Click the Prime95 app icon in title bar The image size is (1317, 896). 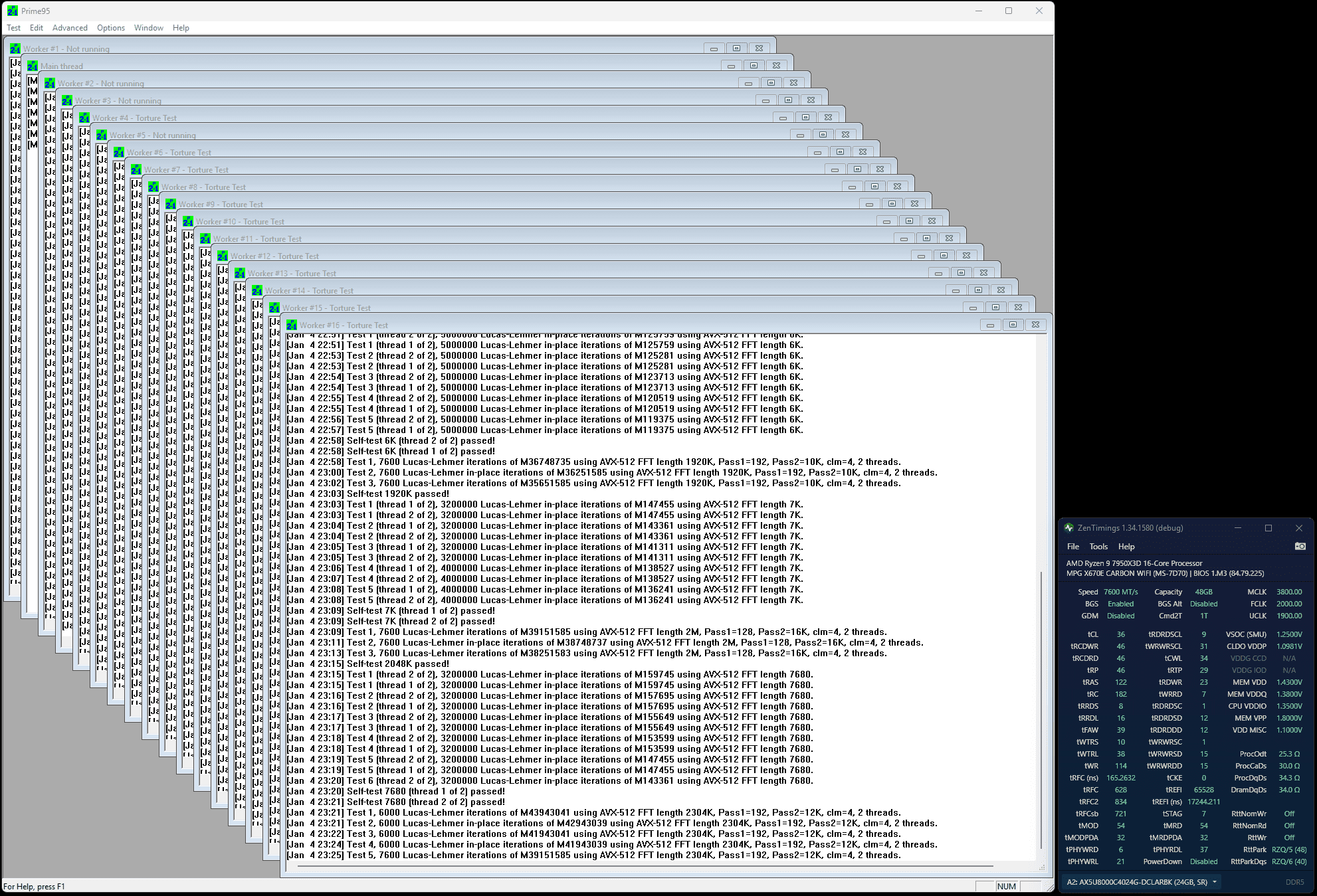coord(13,11)
